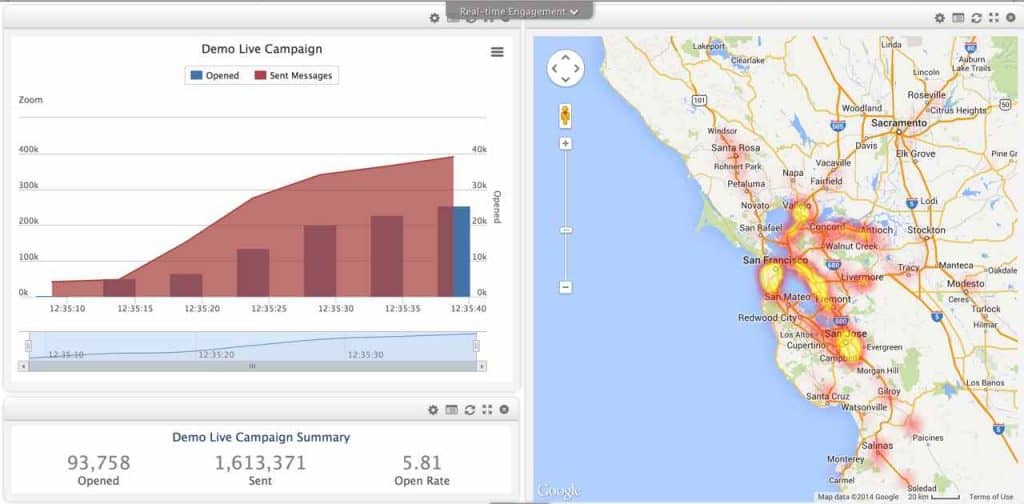Zoom in on the map with plus button
The width and height of the screenshot is (1024, 504).
pos(566,144)
